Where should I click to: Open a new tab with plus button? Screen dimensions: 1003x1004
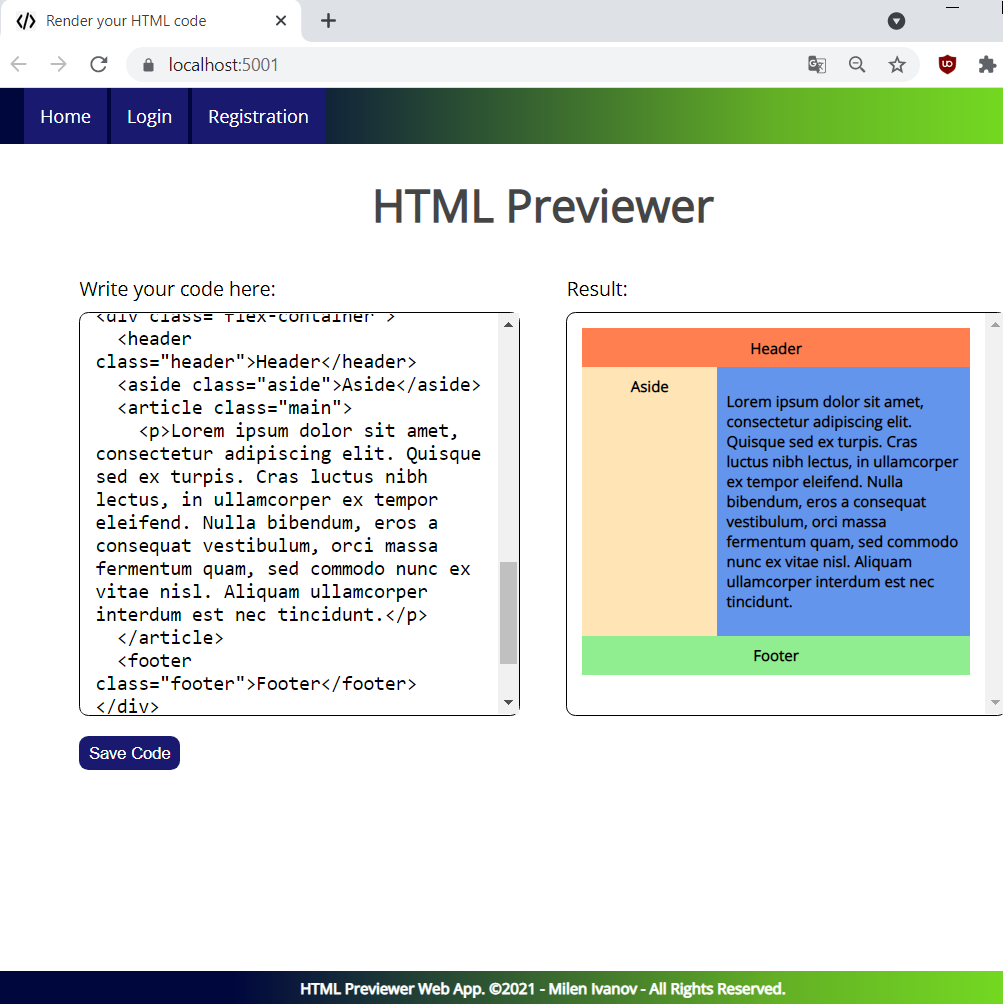(328, 21)
